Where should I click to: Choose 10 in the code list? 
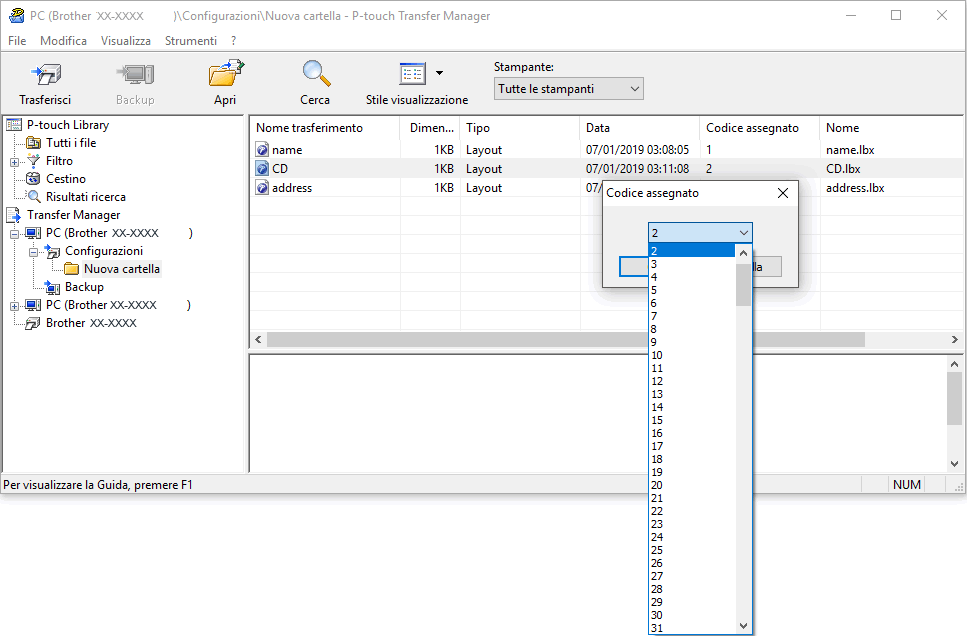[x=692, y=355]
